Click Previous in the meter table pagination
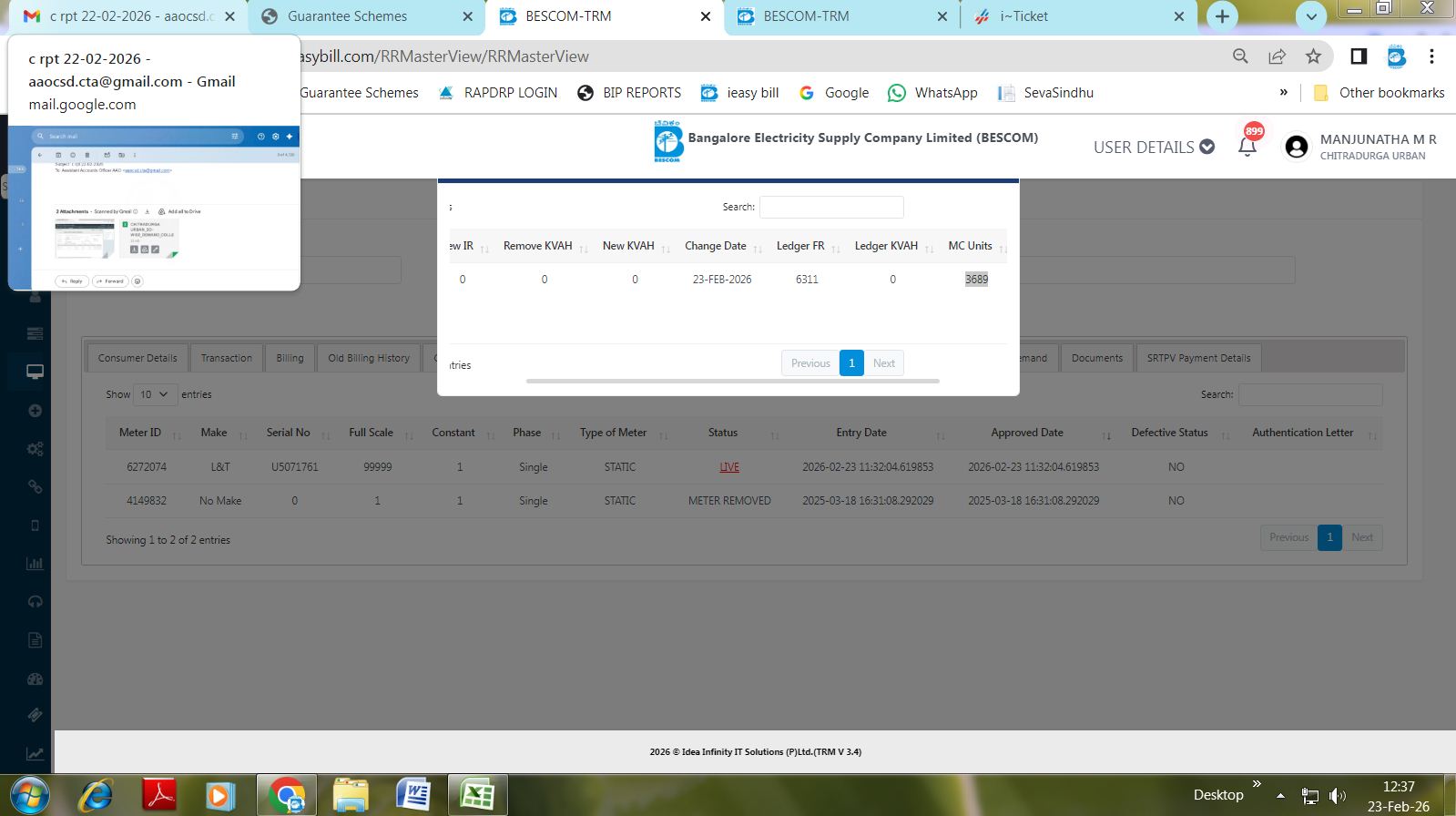Viewport: 1456px width, 816px height. click(1288, 537)
